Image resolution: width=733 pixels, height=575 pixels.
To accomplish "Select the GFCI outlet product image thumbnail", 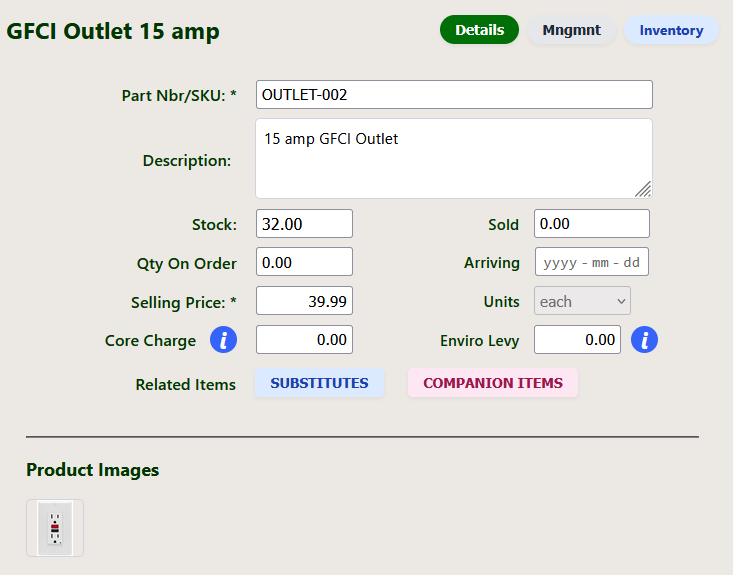I will click(55, 528).
